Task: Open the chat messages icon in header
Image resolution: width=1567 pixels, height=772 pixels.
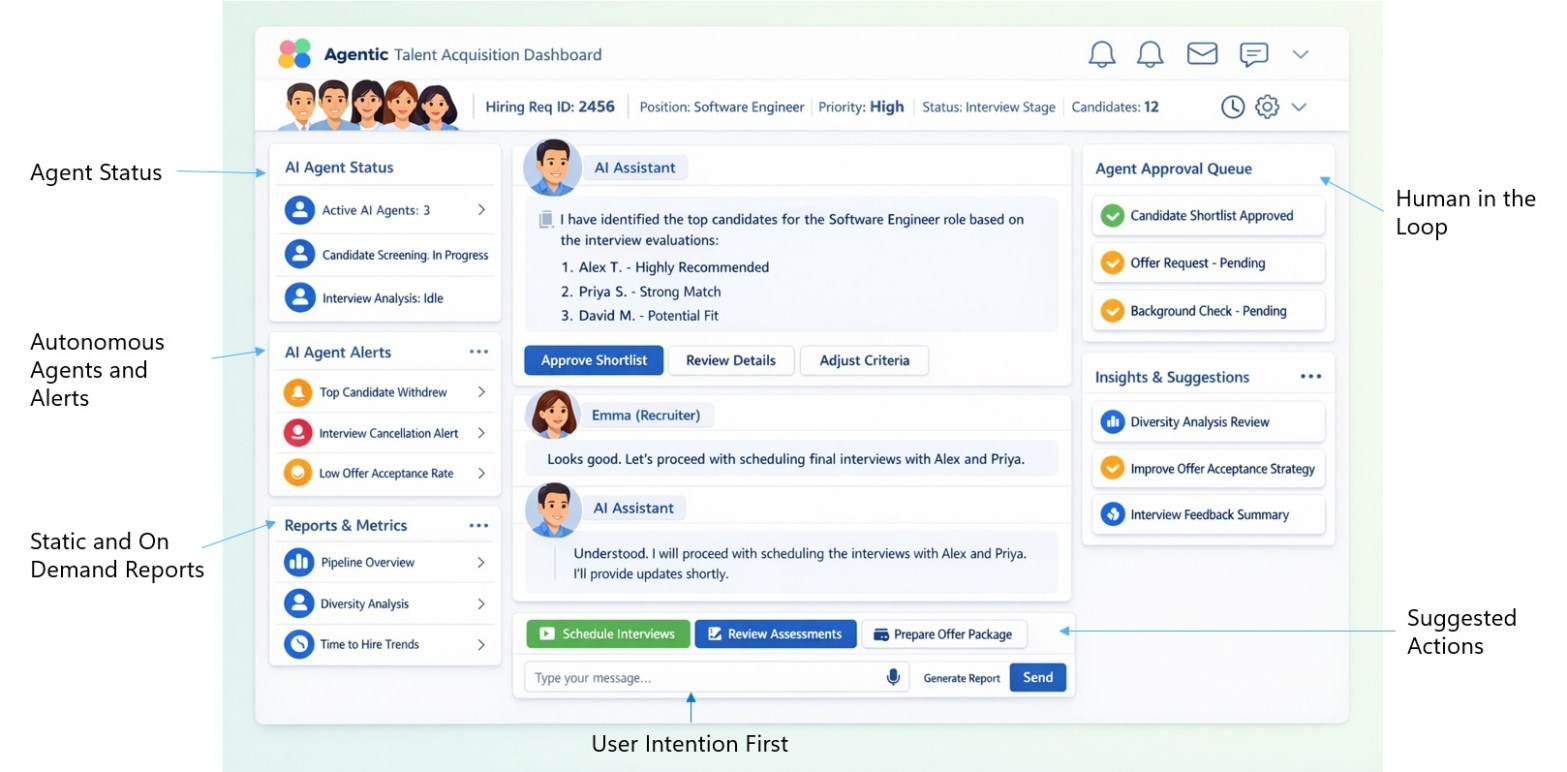Action: 1253,54
